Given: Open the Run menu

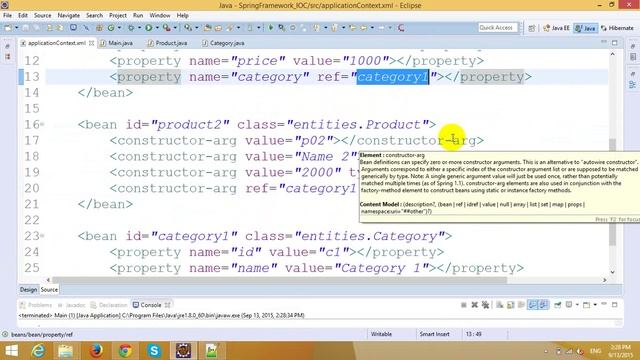Looking at the screenshot, I should tap(138, 16).
